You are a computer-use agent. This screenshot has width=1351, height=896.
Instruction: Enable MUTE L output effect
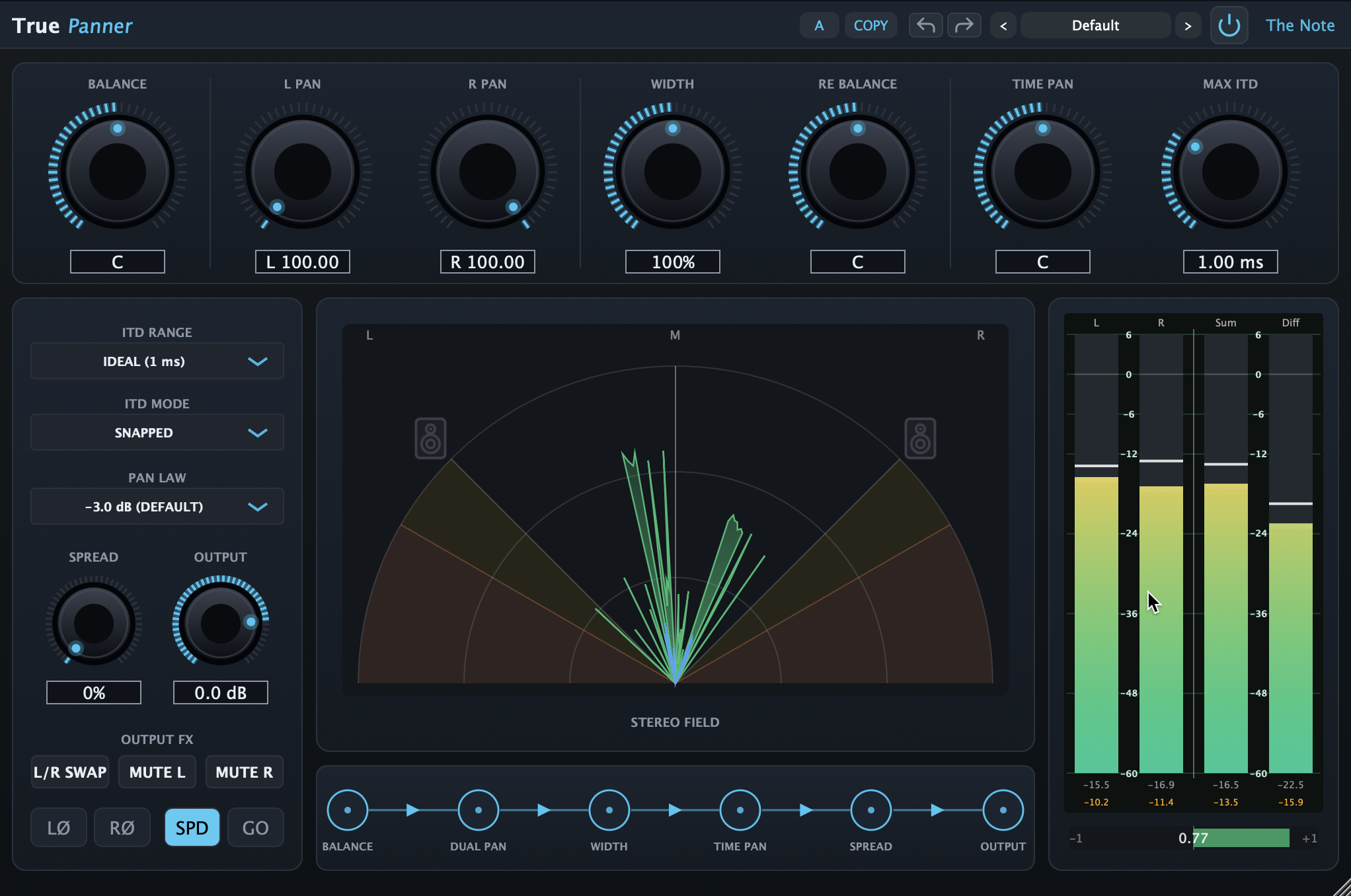pyautogui.click(x=157, y=772)
